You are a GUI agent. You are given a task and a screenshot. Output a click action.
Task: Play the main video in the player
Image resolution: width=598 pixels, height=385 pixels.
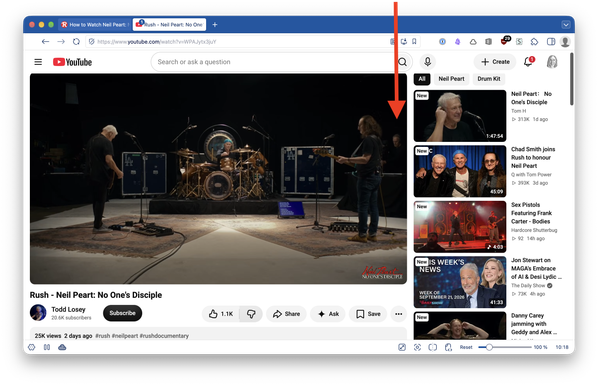(x=218, y=179)
